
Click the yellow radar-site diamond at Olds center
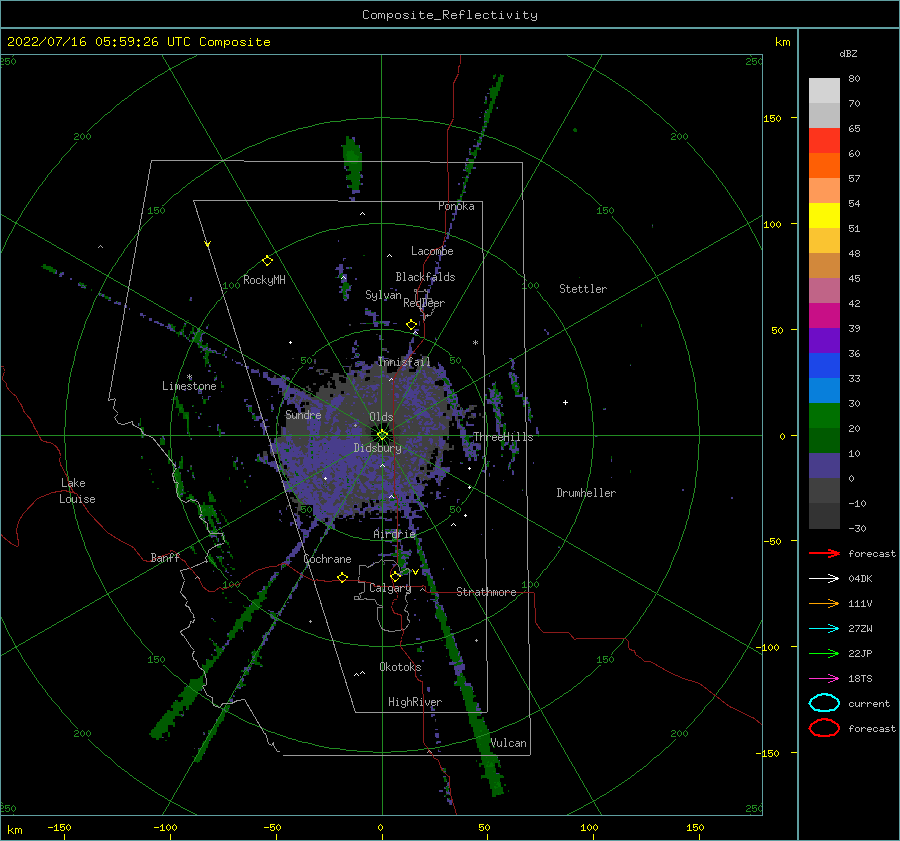[x=382, y=435]
